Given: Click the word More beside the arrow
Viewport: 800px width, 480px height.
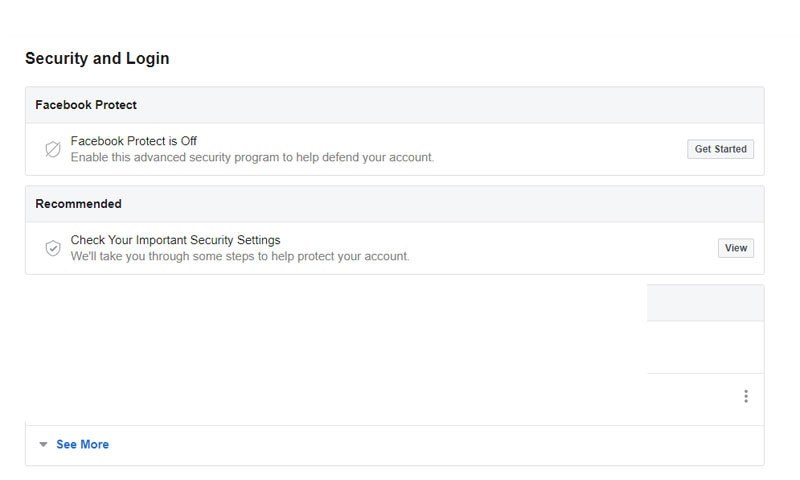Looking at the screenshot, I should pos(94,444).
